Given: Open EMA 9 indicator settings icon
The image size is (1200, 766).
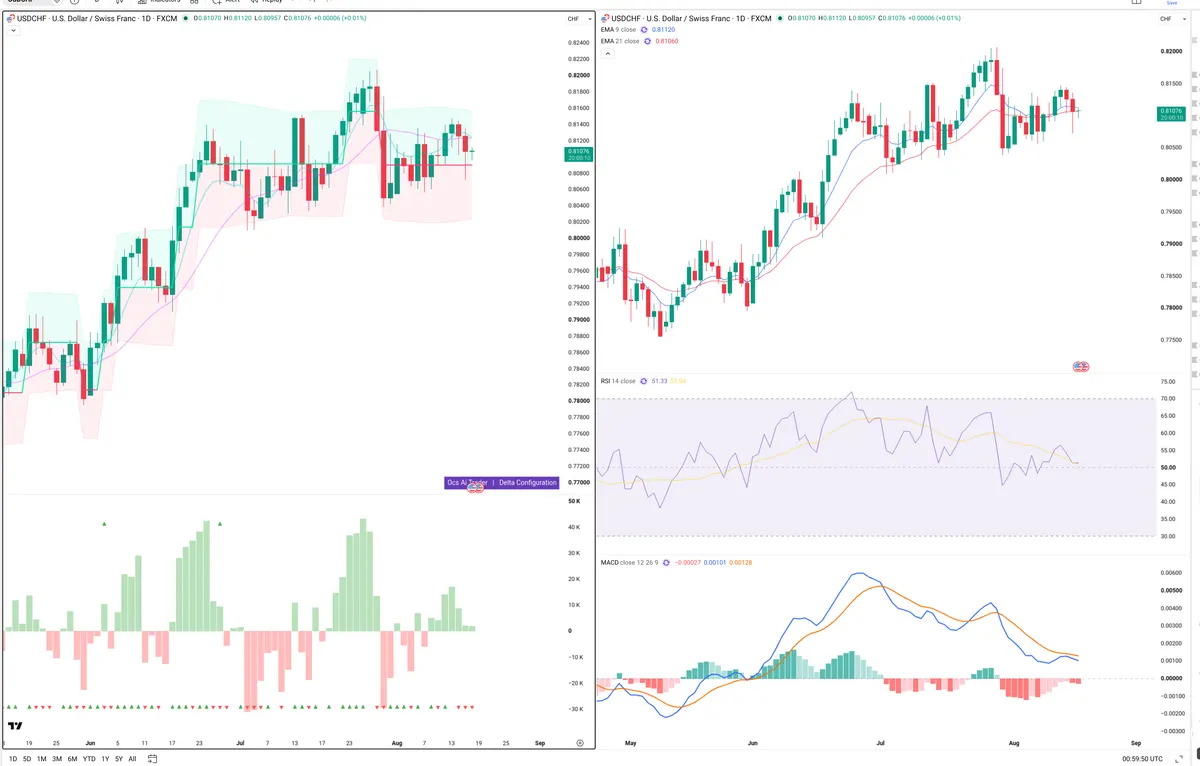Looking at the screenshot, I should tap(643, 30).
